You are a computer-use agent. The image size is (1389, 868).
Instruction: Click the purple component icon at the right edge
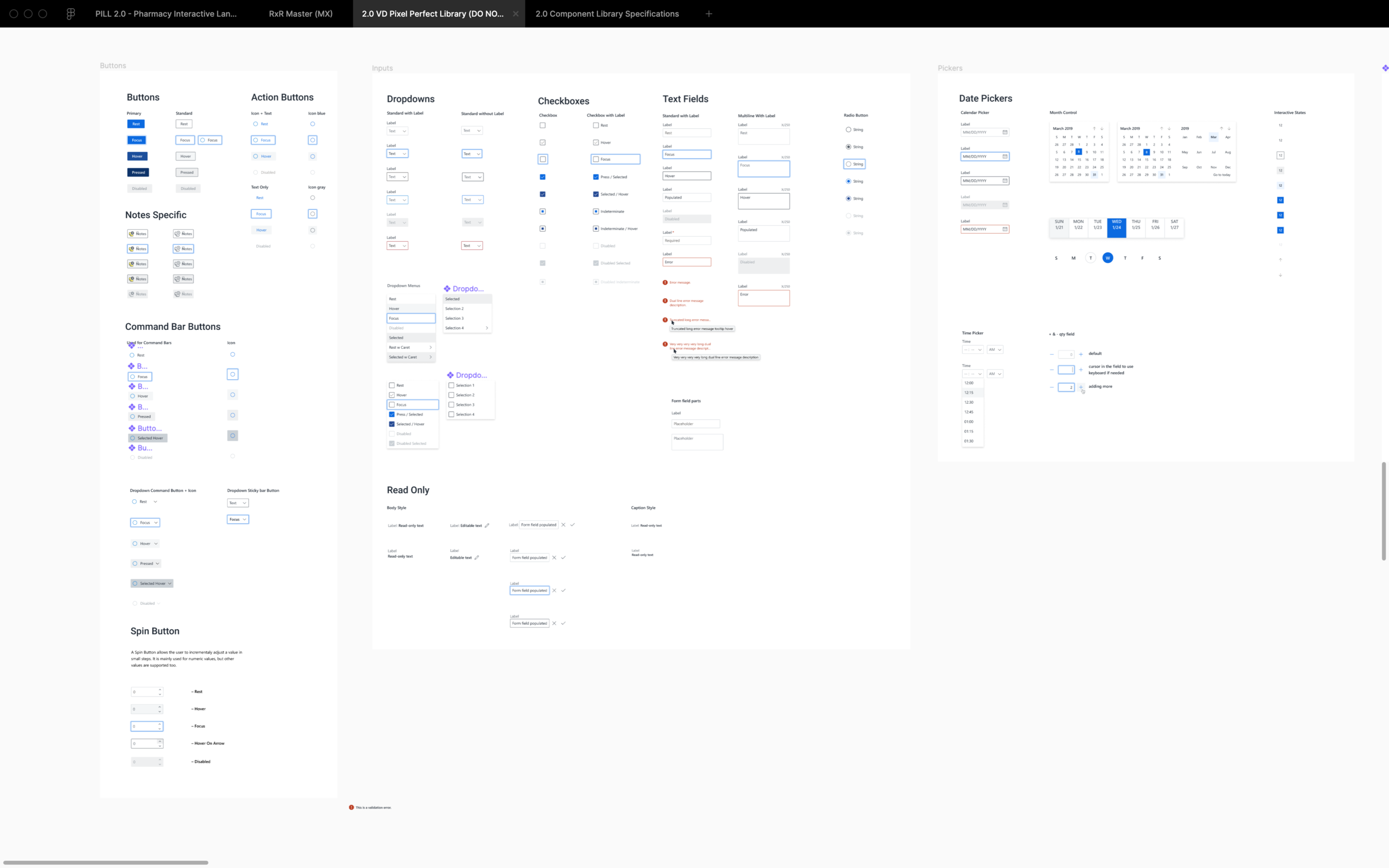click(1385, 68)
